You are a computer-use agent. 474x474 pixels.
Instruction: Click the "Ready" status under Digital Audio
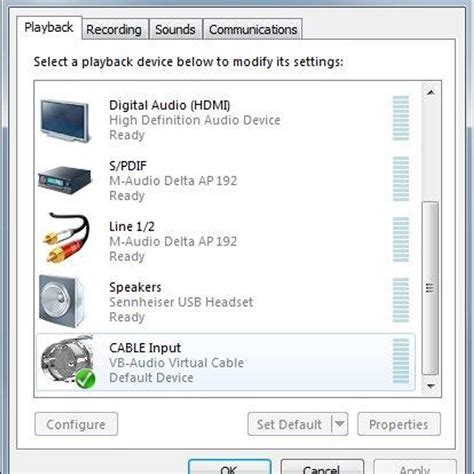127,135
